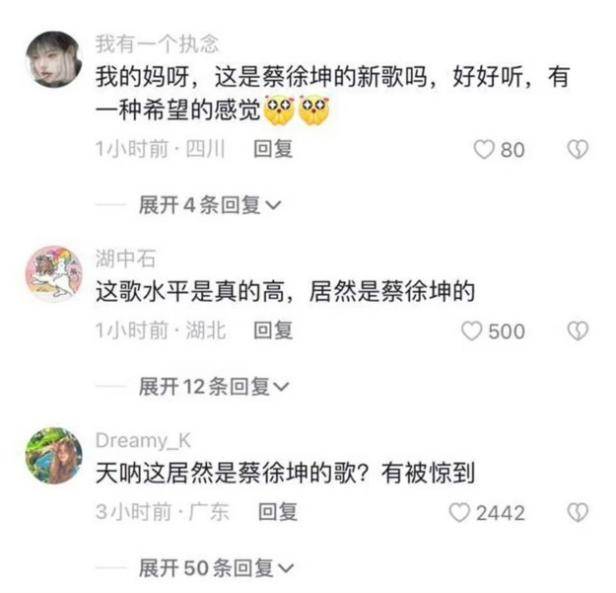
Task: Expand the 4 replies thread
Action: (210, 205)
